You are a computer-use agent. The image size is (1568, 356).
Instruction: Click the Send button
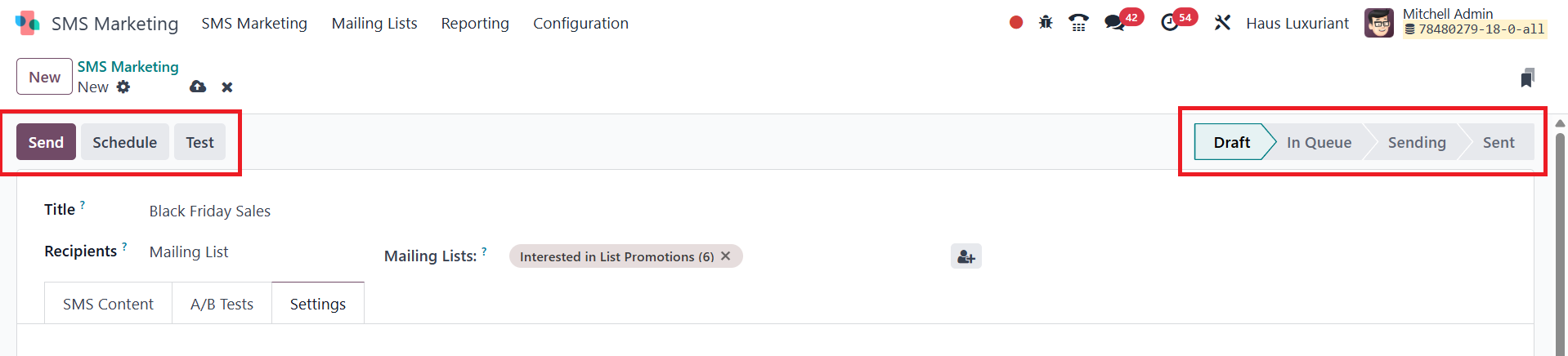coord(46,142)
